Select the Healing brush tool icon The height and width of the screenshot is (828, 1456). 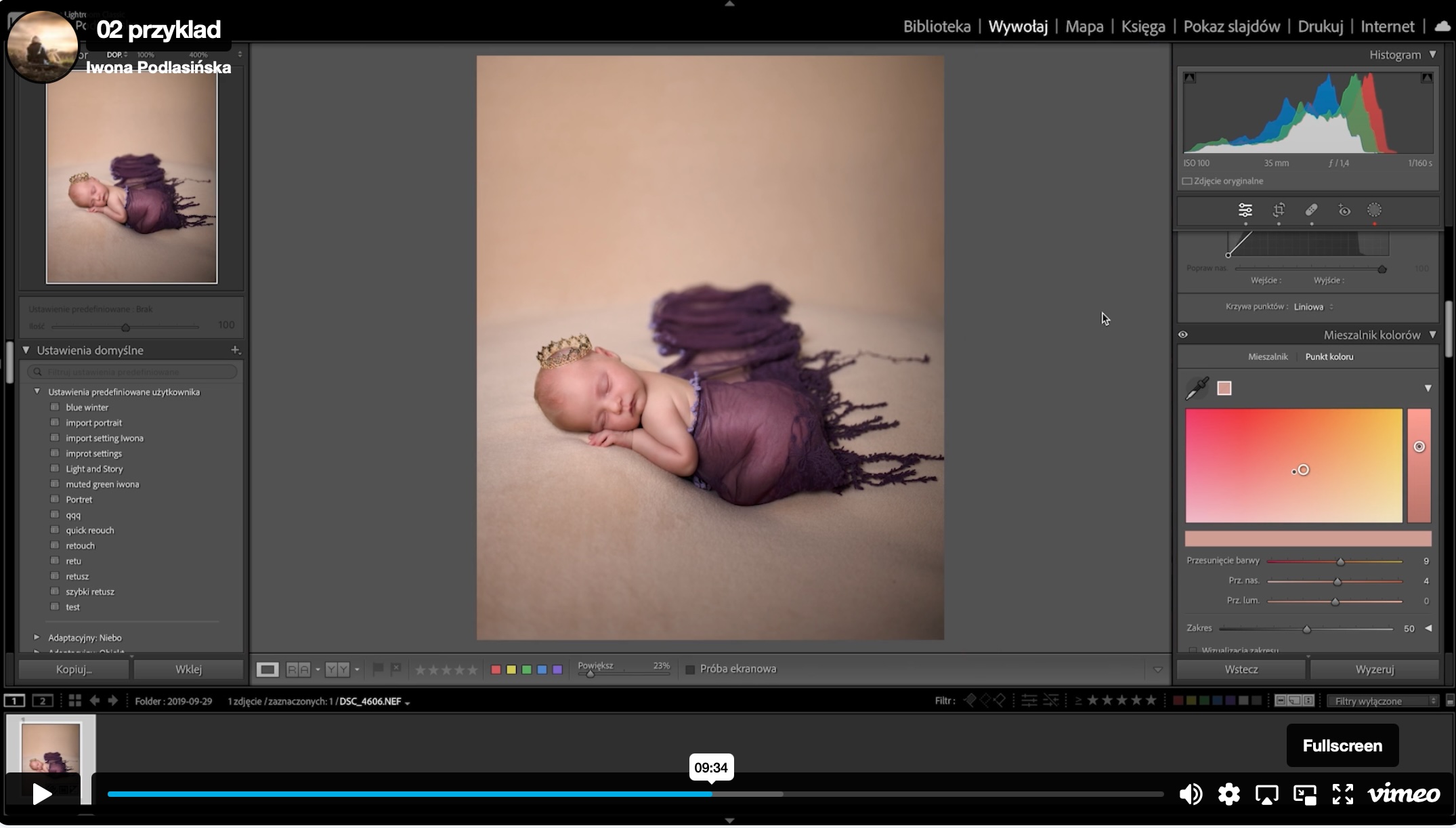1311,210
